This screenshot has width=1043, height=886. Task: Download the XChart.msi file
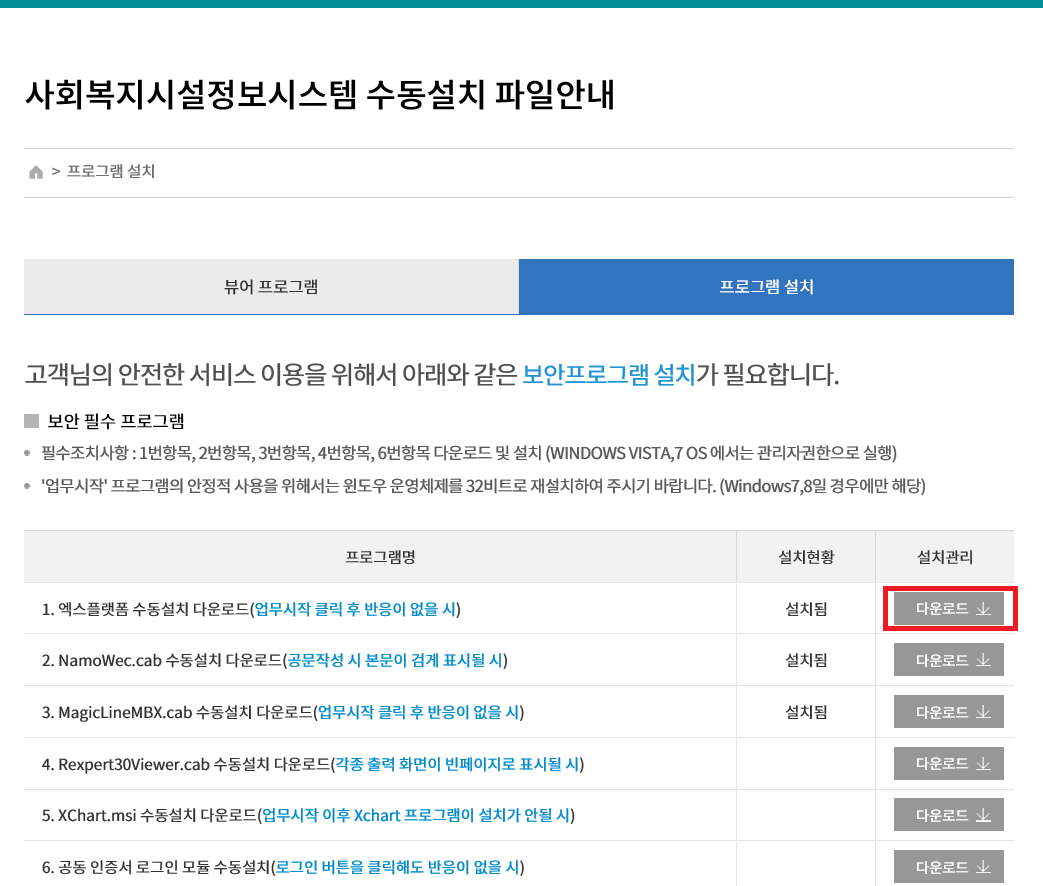pyautogui.click(x=949, y=815)
